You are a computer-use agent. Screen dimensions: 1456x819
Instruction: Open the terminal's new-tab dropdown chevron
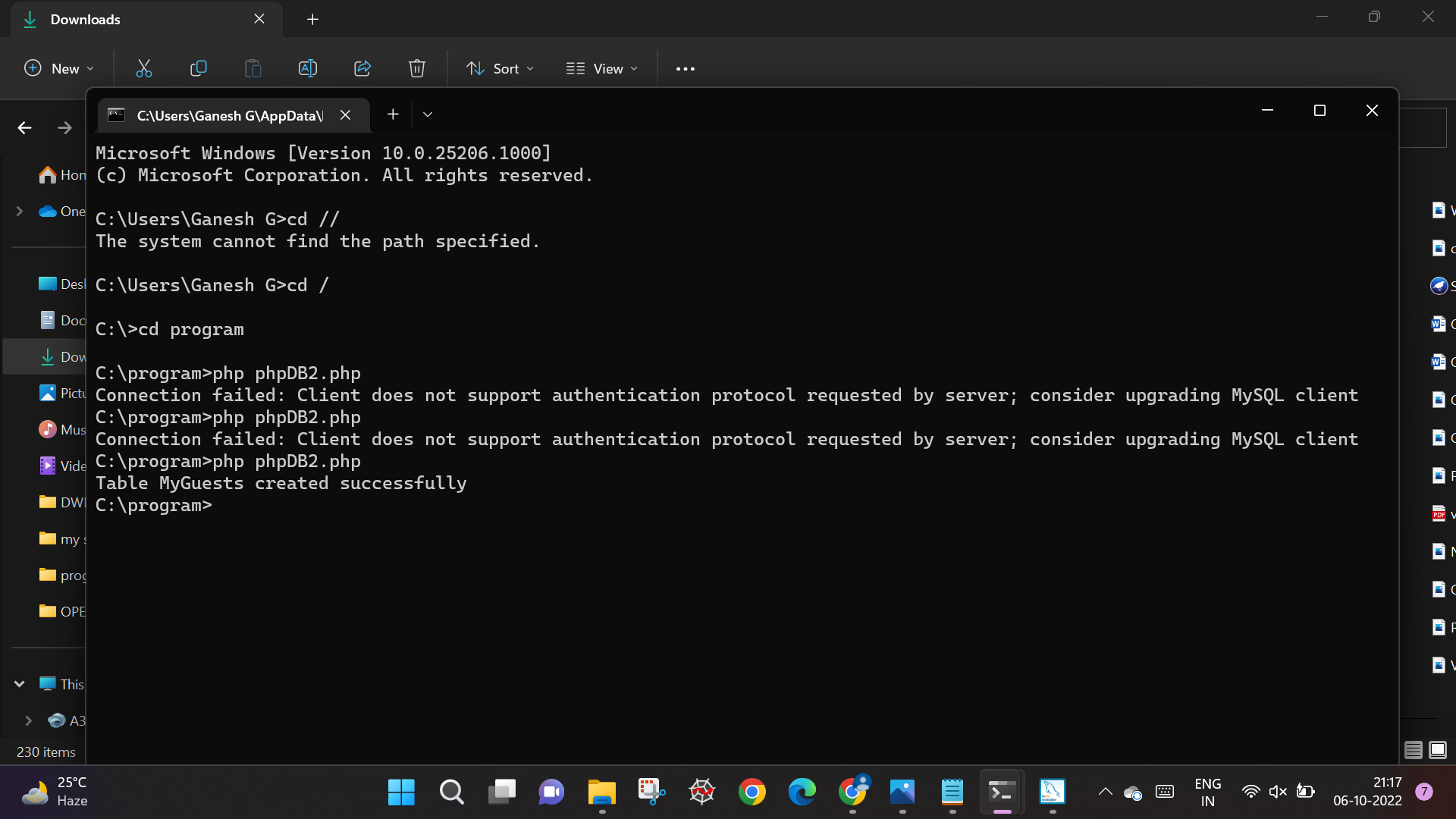click(x=427, y=114)
